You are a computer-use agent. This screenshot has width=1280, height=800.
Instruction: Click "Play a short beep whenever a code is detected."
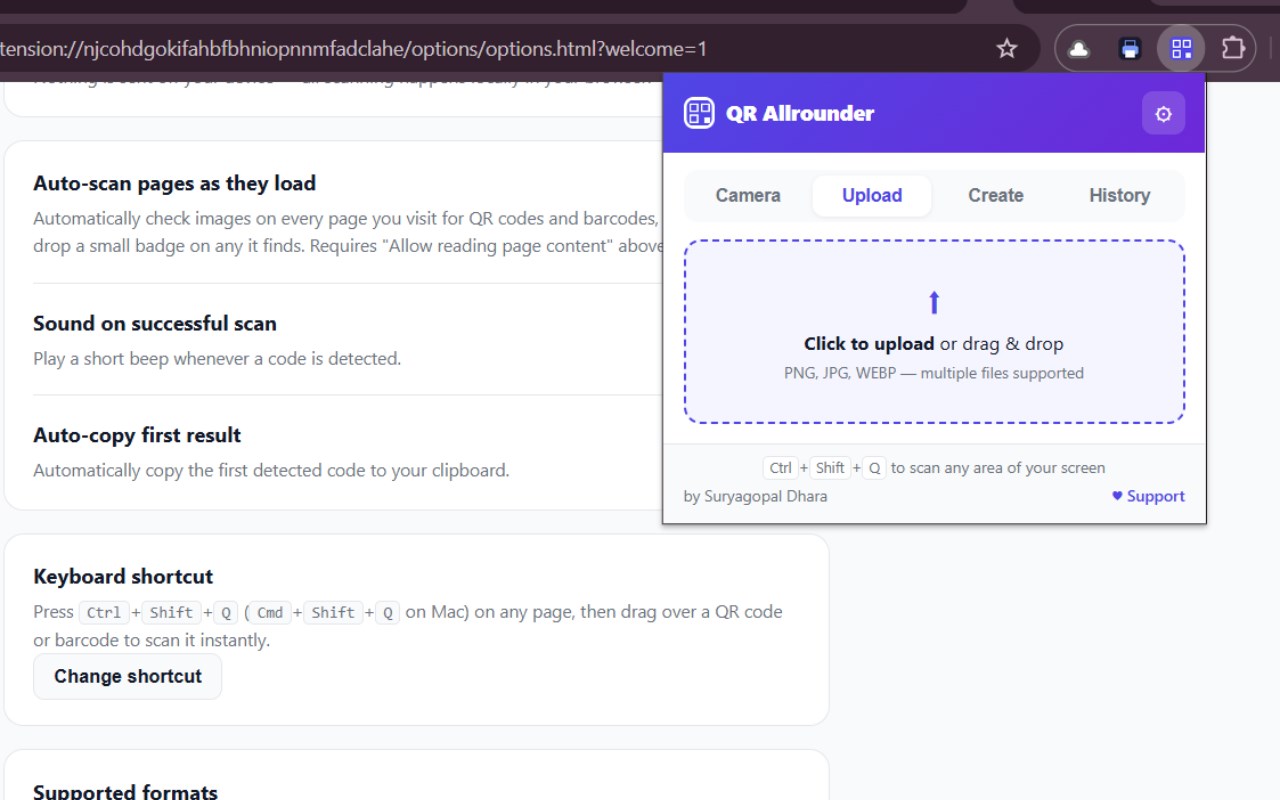click(217, 358)
